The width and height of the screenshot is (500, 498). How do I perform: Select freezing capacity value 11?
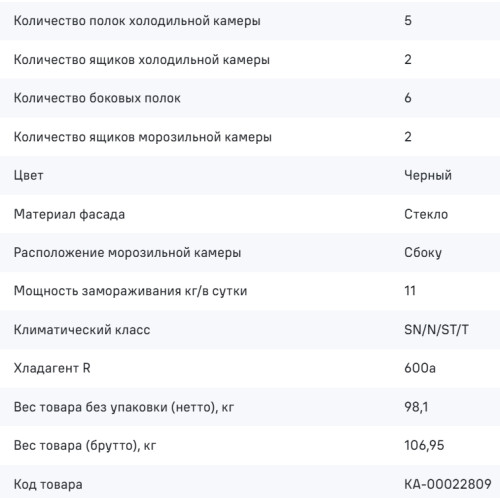tap(410, 291)
